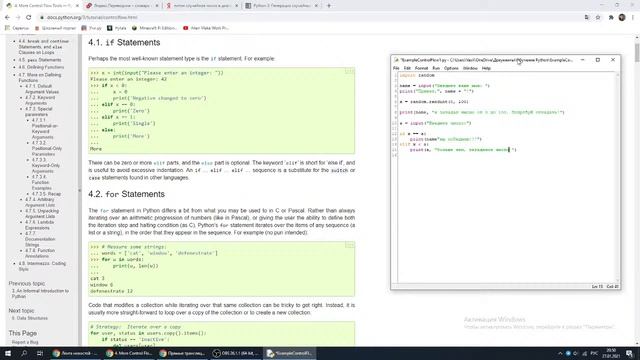Open the Minecraft Pi Edition bookmark
Screen dimensions: 640x360
pyautogui.click(x=154, y=28)
